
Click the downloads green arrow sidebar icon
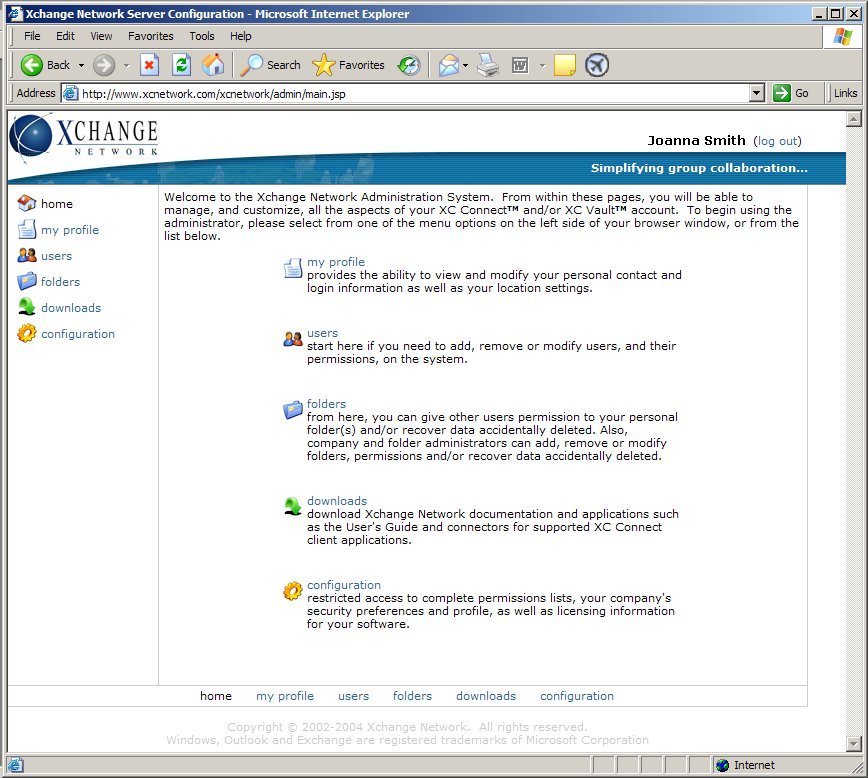(27, 307)
